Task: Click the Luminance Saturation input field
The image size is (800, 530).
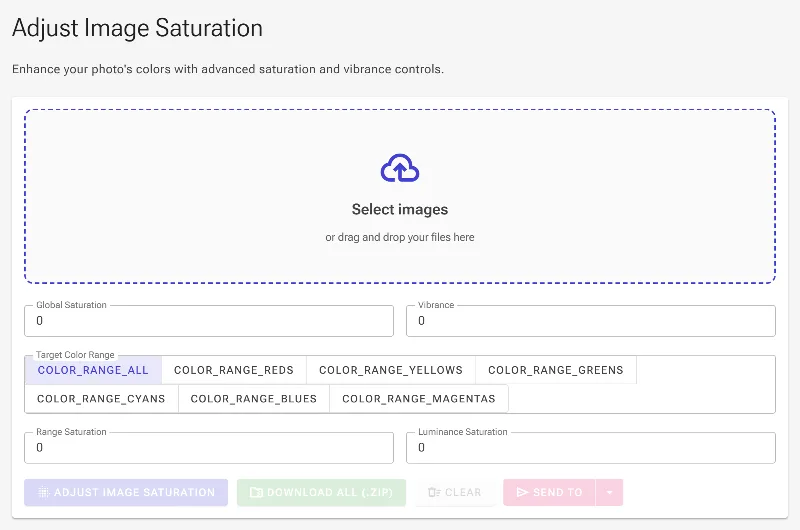Action: point(591,448)
